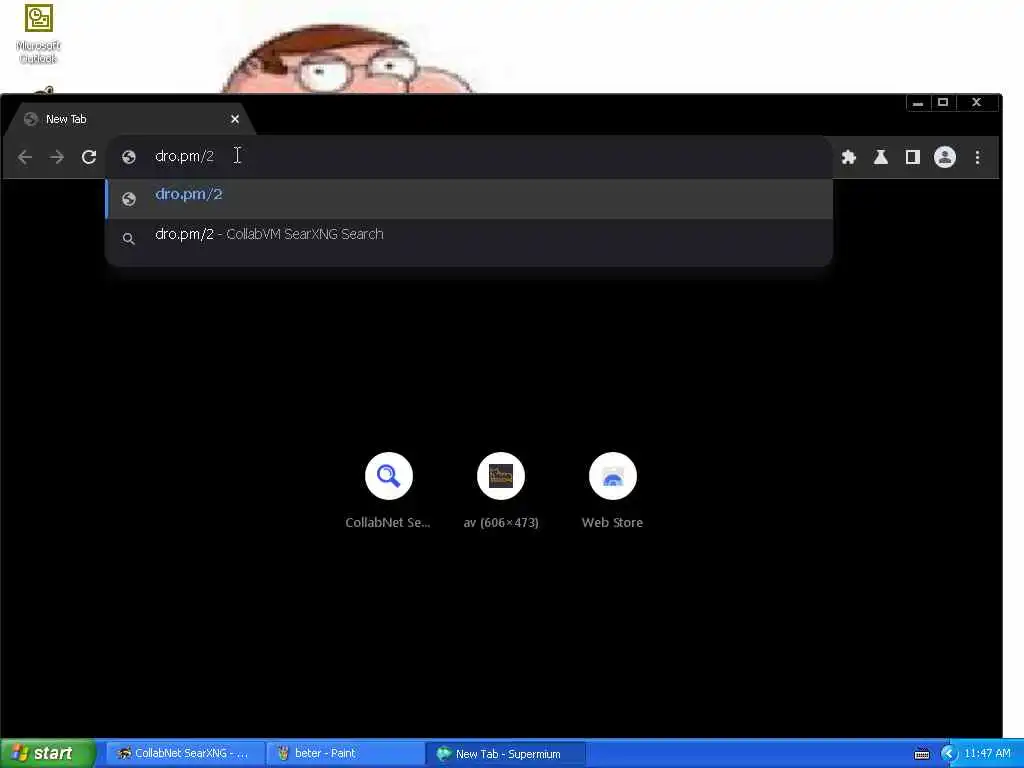1024x768 pixels.
Task: Close the New Tab tab
Action: [235, 119]
